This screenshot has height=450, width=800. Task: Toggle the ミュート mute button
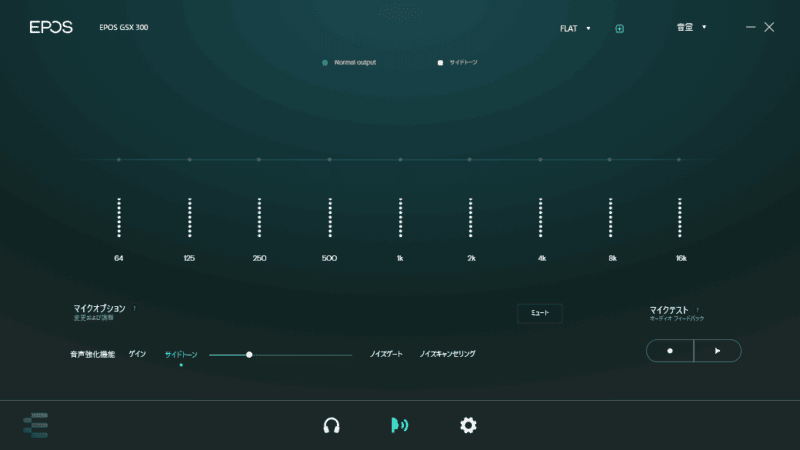(539, 313)
